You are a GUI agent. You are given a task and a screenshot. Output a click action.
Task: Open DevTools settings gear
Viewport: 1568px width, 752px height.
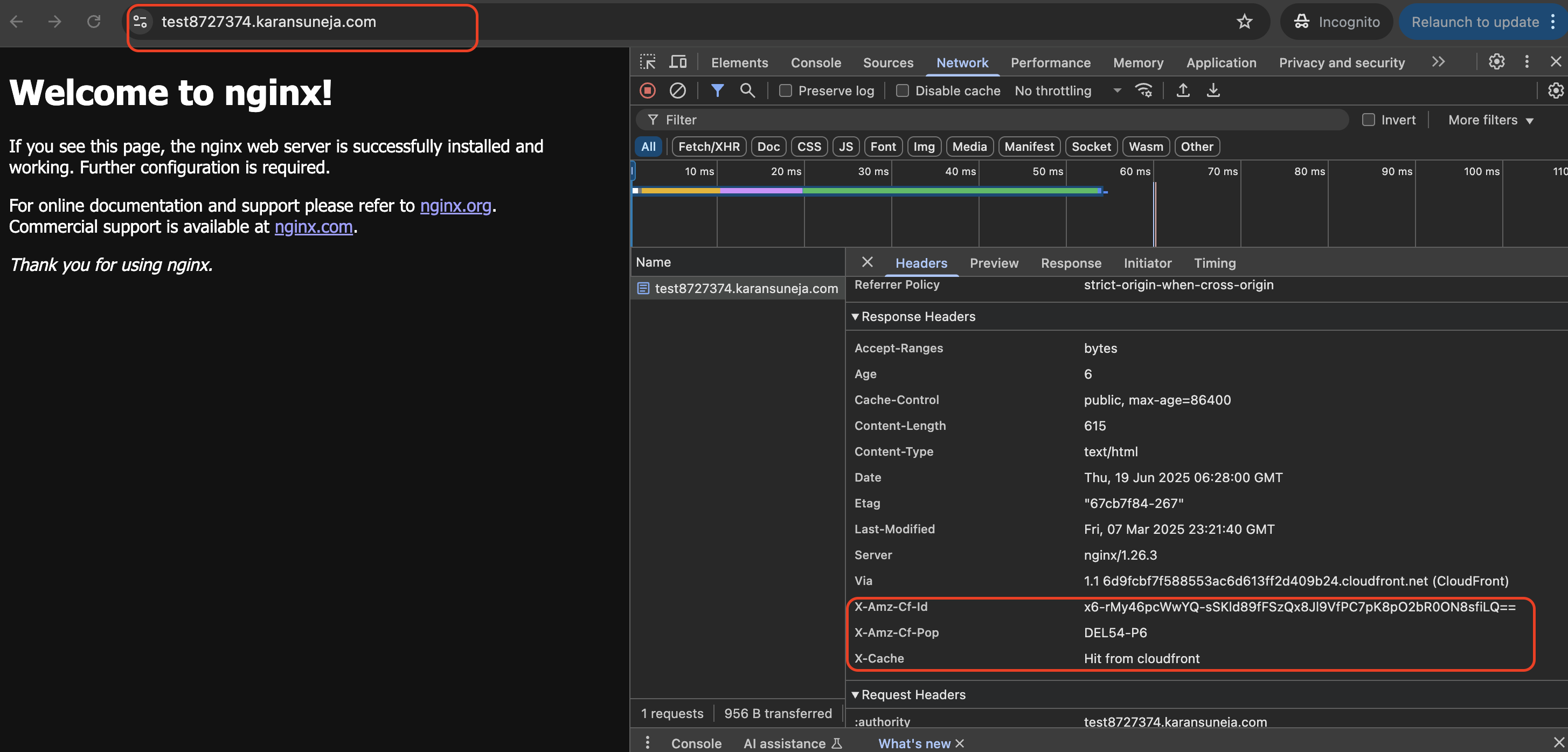[1496, 62]
